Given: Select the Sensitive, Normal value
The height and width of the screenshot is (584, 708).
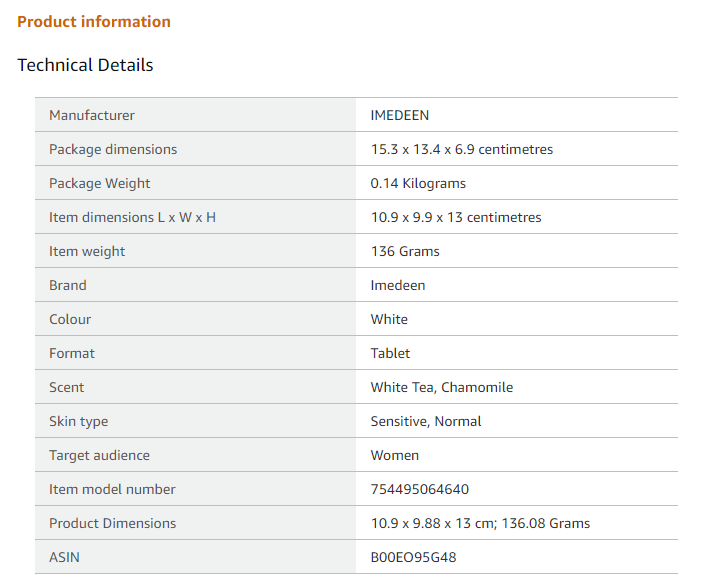Looking at the screenshot, I should (426, 421).
